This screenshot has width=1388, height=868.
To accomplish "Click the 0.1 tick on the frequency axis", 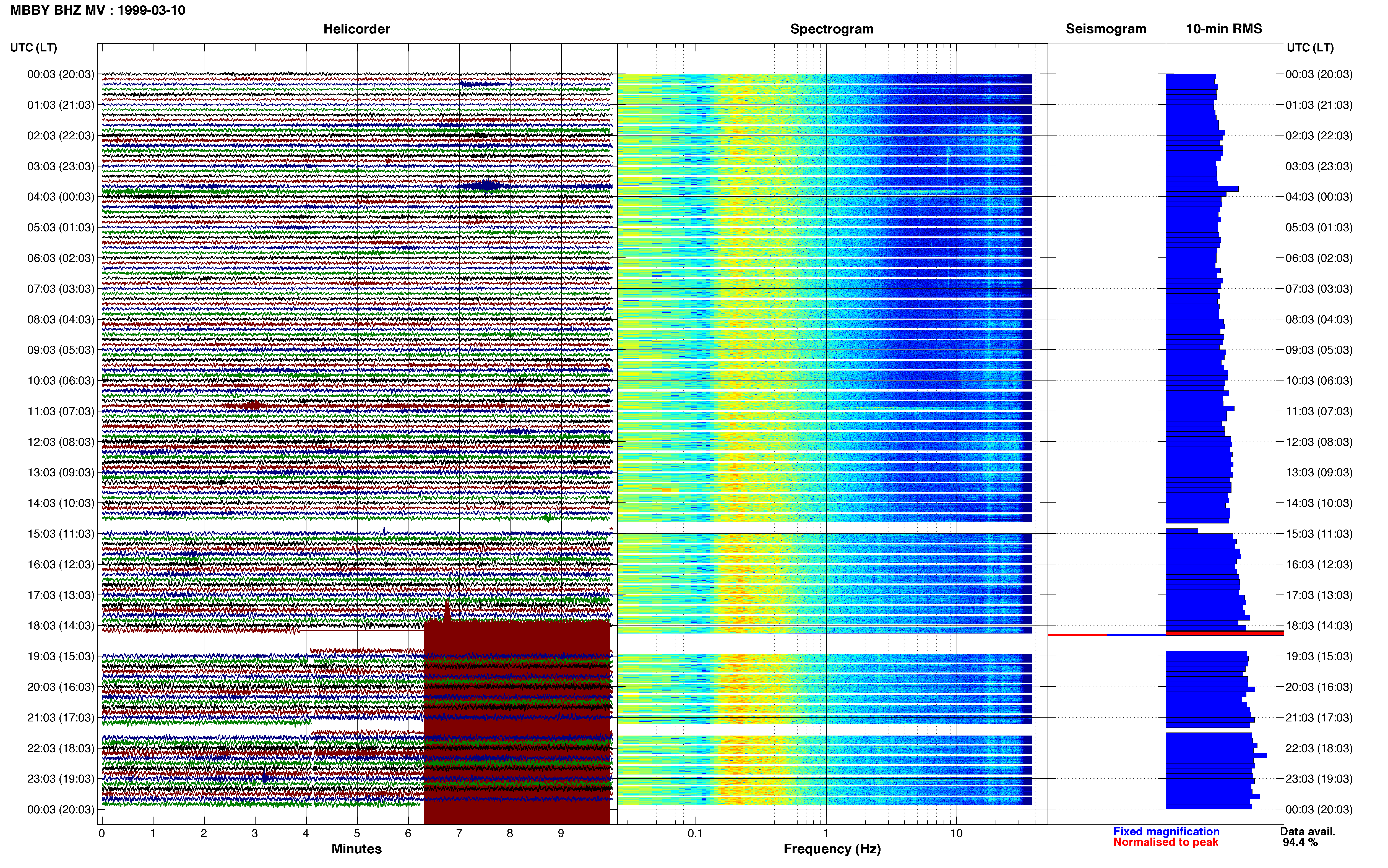I will [695, 833].
